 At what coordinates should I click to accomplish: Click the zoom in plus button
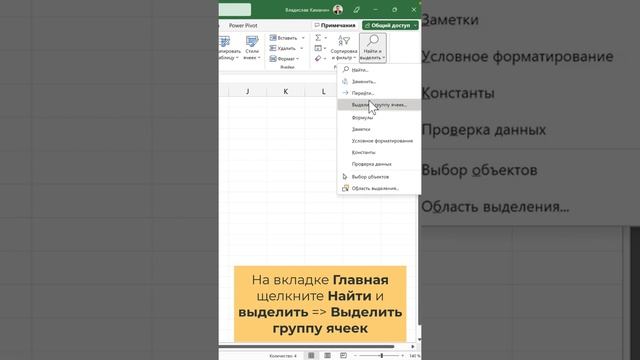coord(402,356)
